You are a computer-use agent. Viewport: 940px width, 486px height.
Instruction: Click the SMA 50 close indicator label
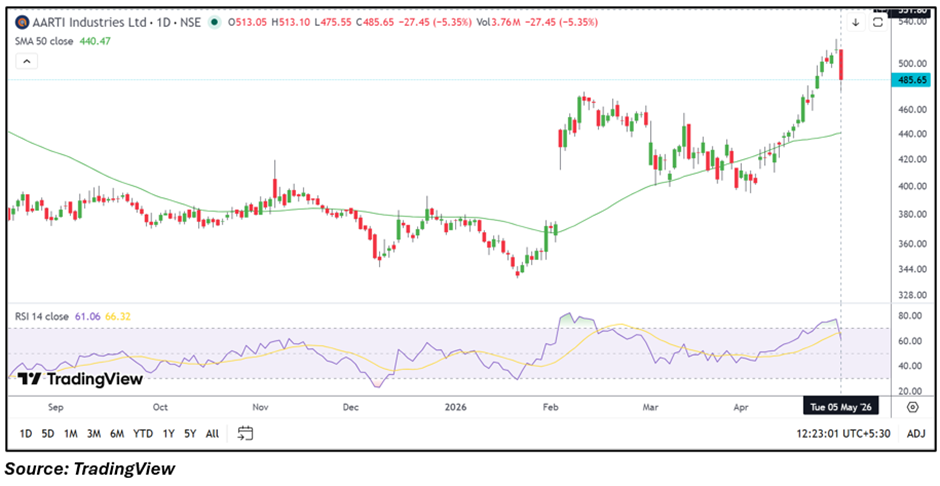pyautogui.click(x=44, y=41)
